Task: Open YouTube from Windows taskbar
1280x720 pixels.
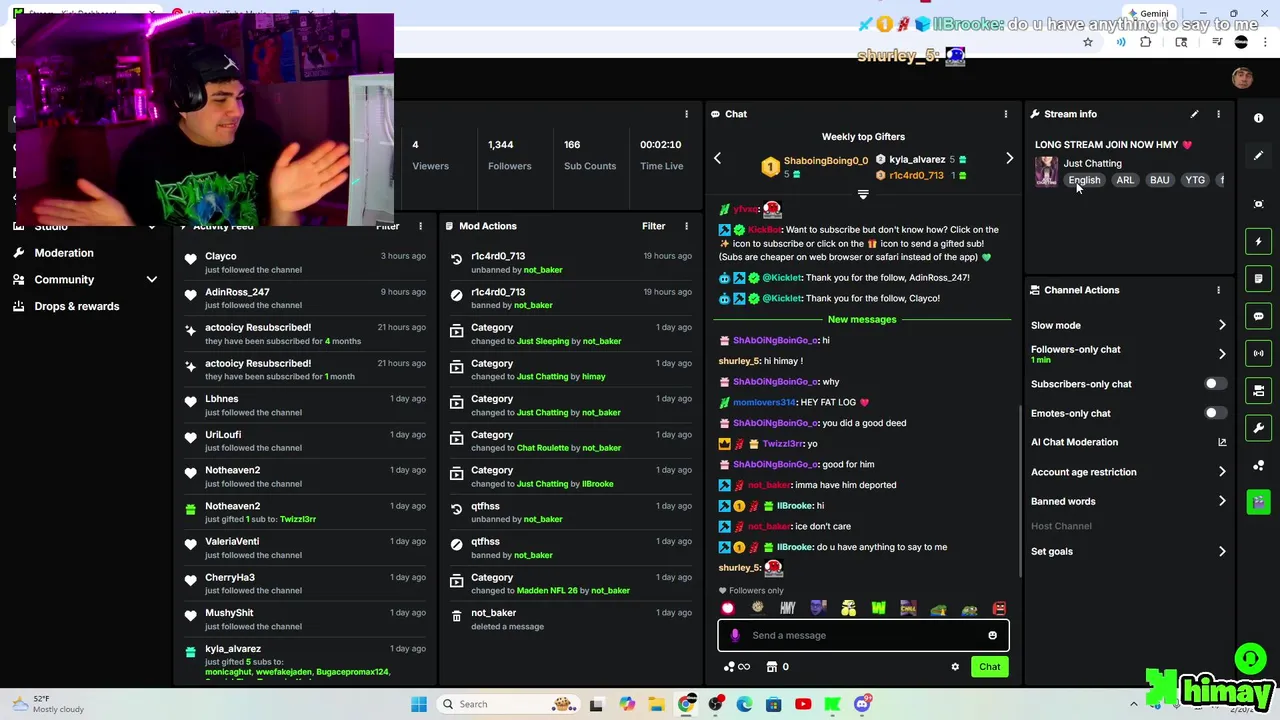Action: 802,704
